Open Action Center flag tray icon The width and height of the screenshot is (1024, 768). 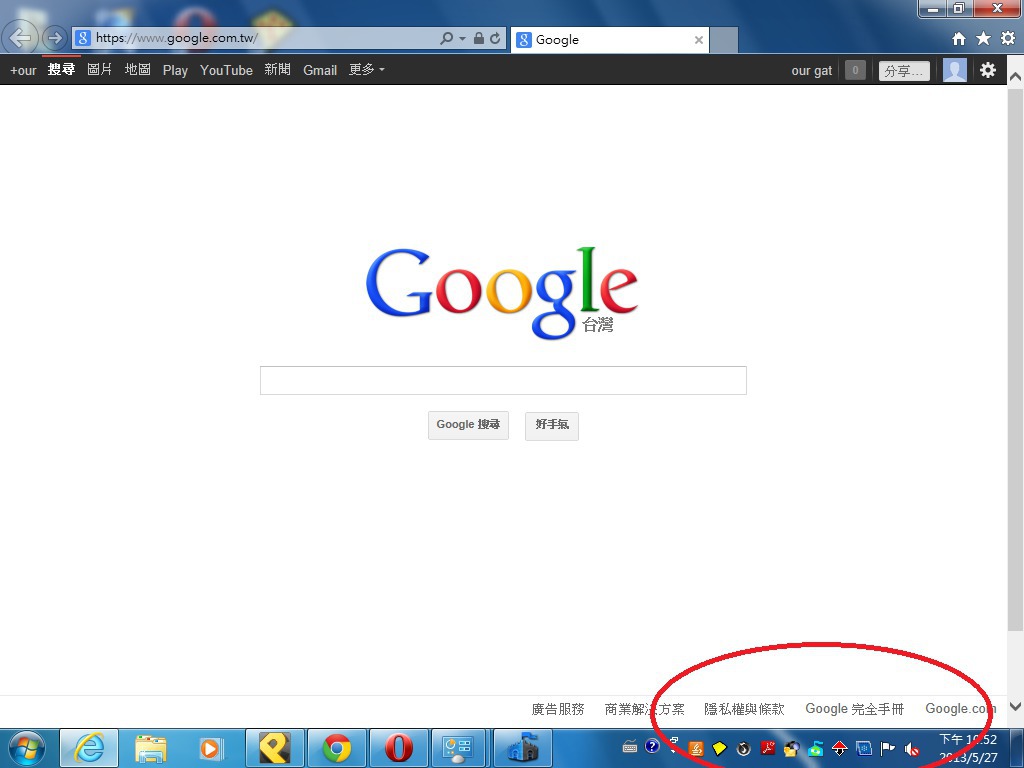coord(888,748)
